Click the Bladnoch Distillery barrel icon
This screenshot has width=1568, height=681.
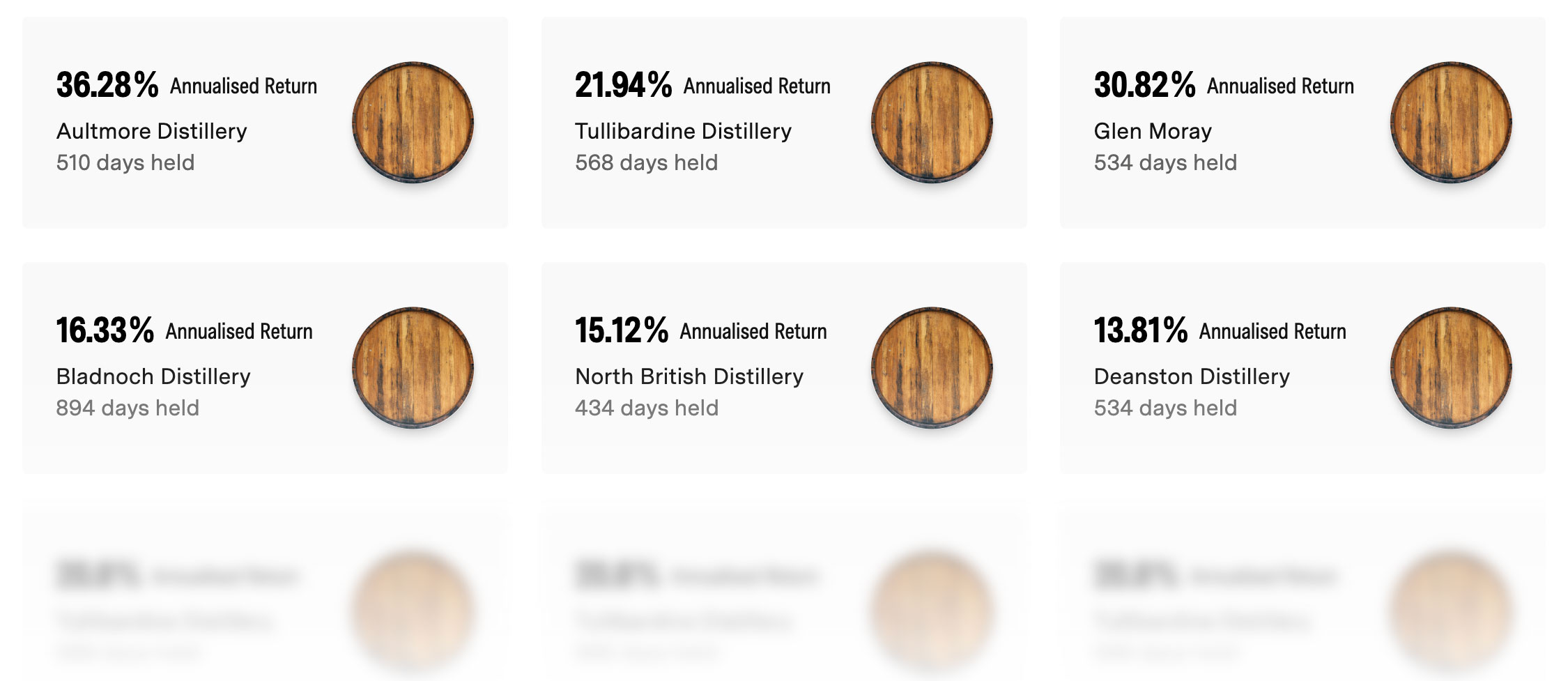pyautogui.click(x=413, y=368)
